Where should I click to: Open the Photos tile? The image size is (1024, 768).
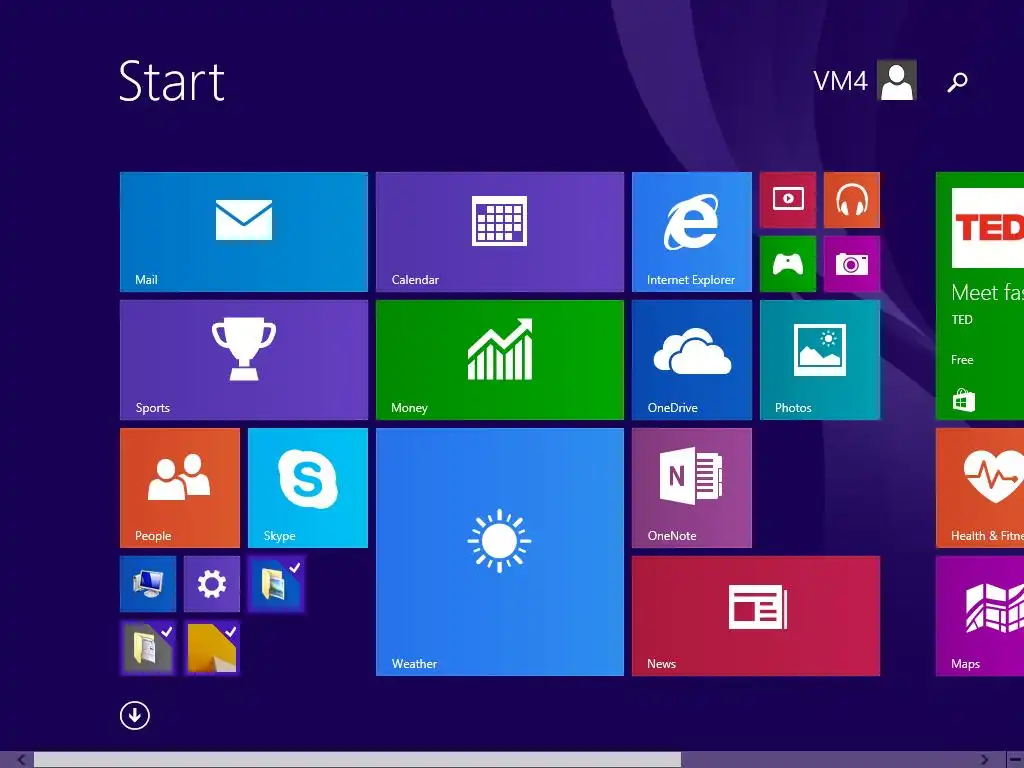[x=820, y=360]
